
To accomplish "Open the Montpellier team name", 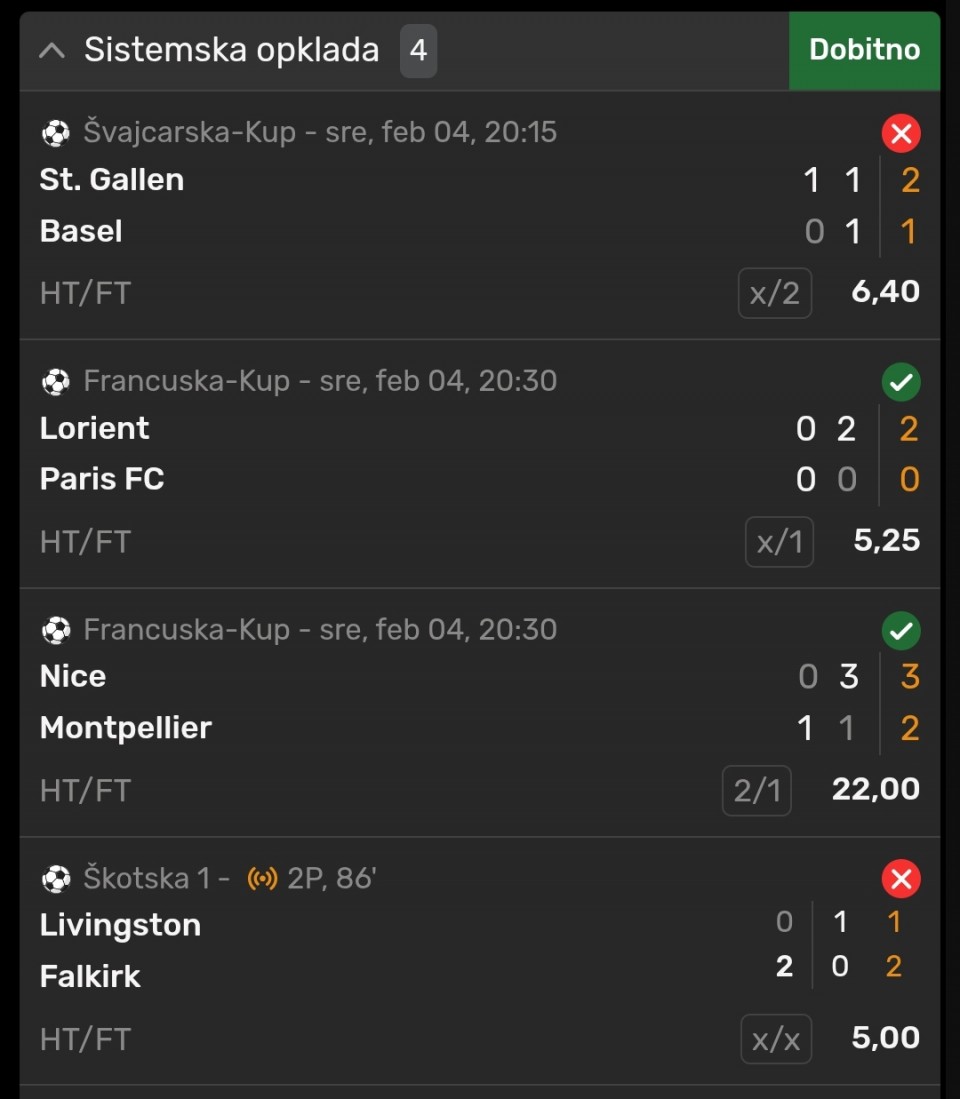I will coord(126,728).
